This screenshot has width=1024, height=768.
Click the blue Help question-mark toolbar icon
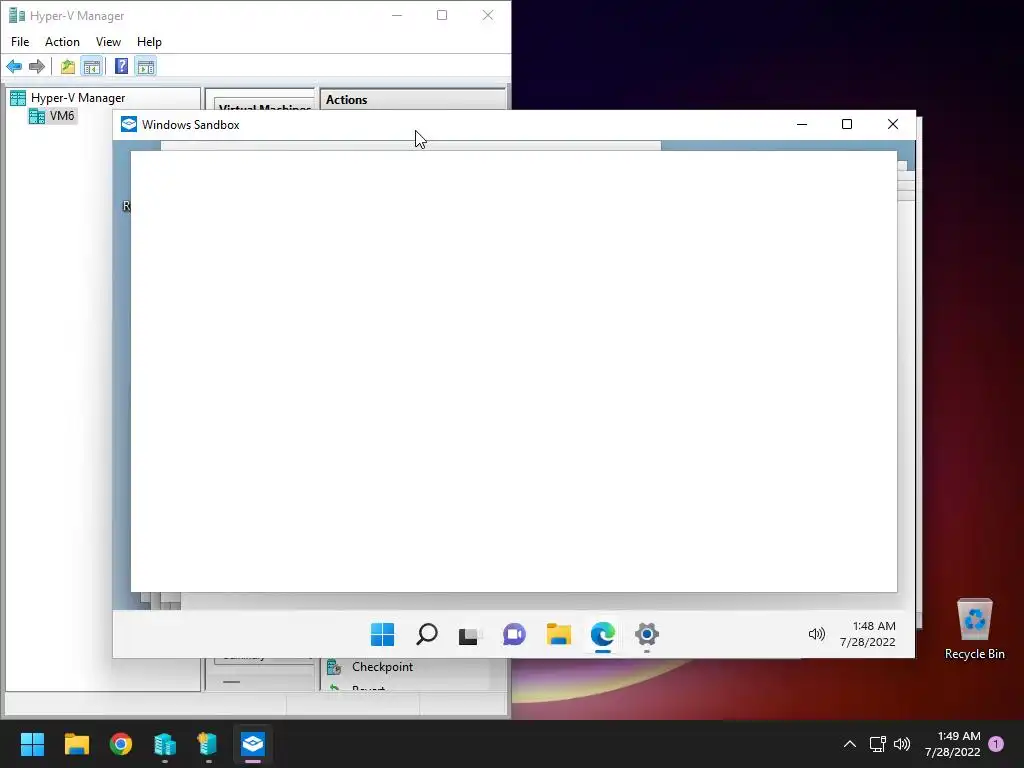tap(121, 66)
